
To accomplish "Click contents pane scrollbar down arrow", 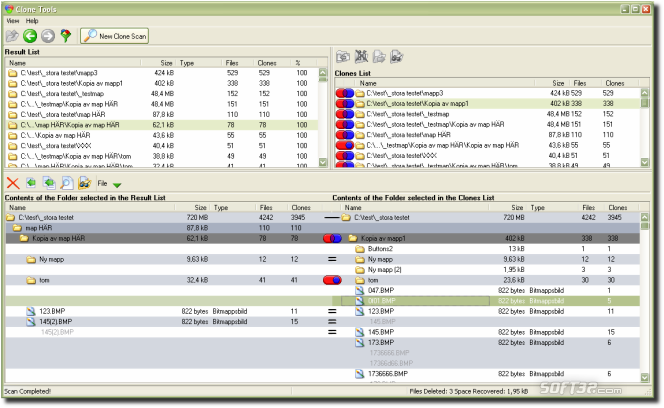I will pos(645,377).
